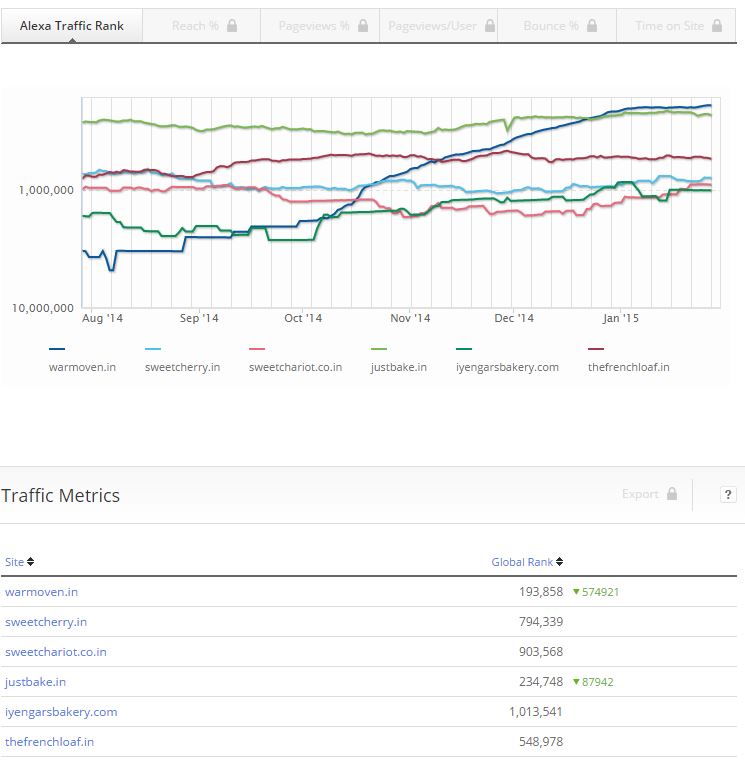Click the maroon thefrenchloaf.in legend swatch
This screenshot has width=745, height=779.
tap(596, 349)
